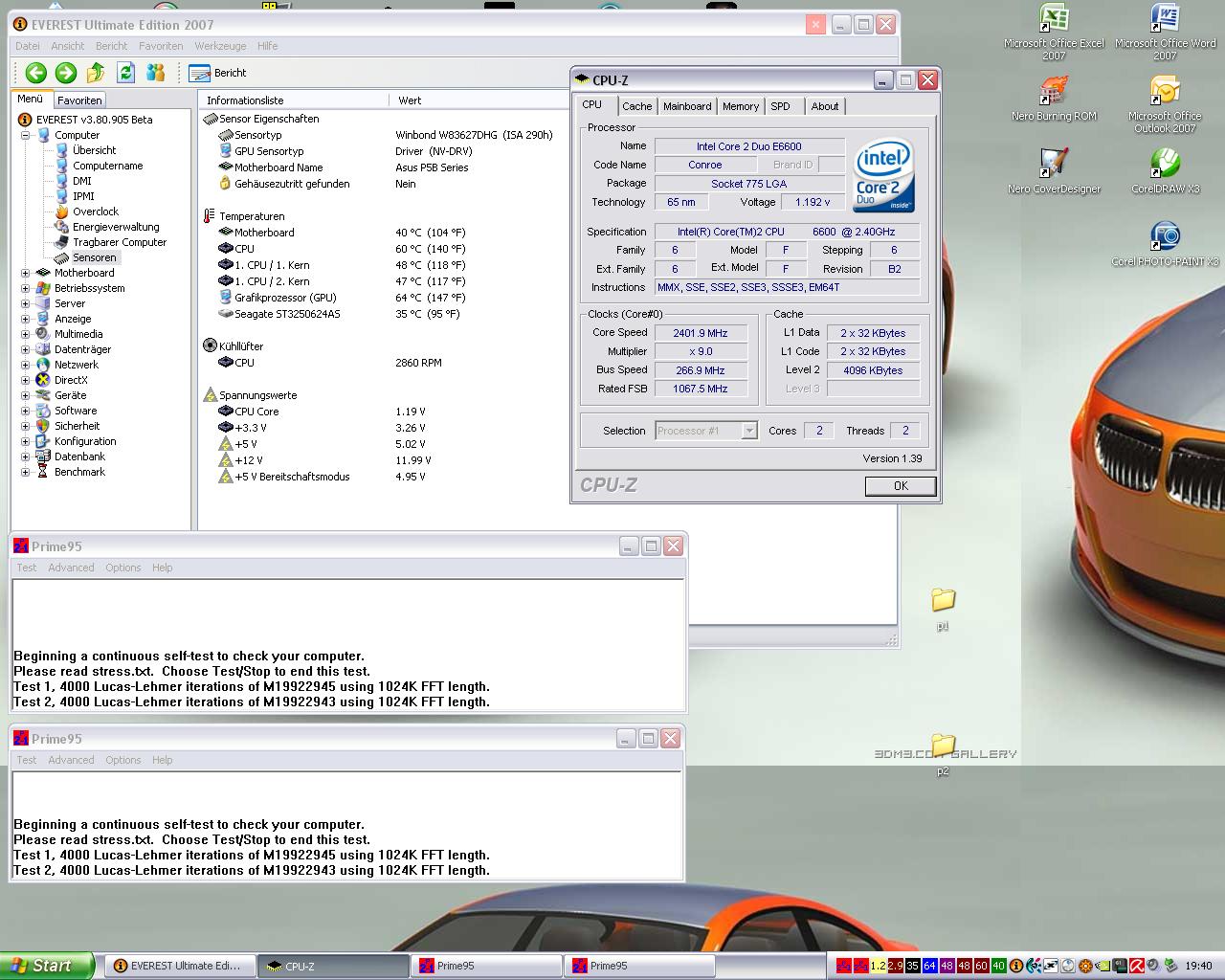Viewport: 1225px width, 980px height.
Task: Open Microsoft Office Outlook 2007 desktop shortcut
Action: click(1165, 105)
